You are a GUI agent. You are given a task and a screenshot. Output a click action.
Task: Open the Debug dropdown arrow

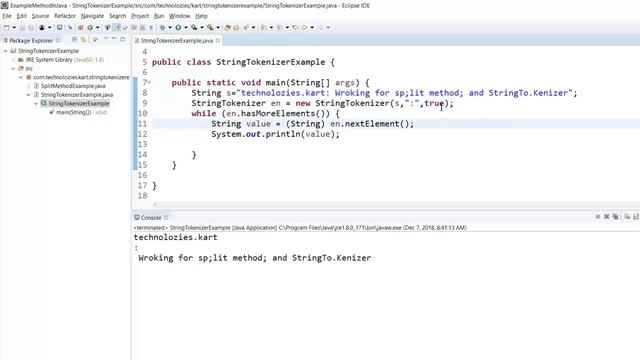click(170, 27)
